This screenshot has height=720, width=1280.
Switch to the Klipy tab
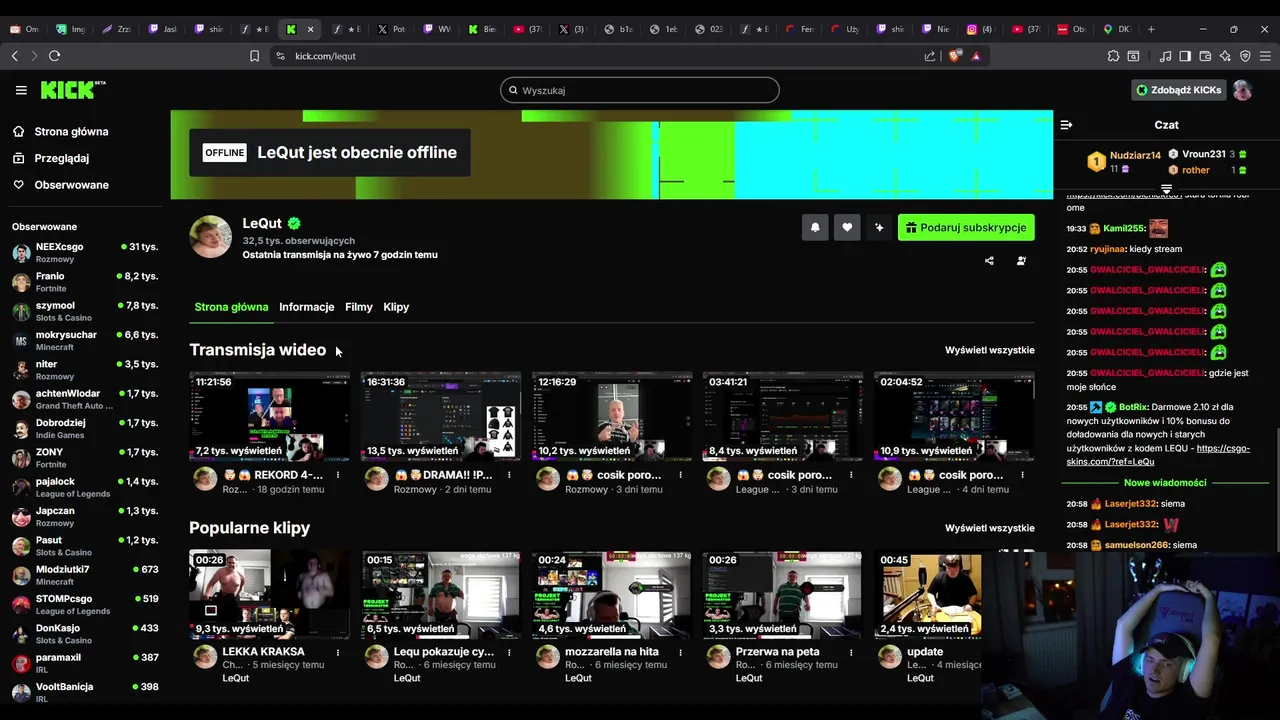pos(396,307)
